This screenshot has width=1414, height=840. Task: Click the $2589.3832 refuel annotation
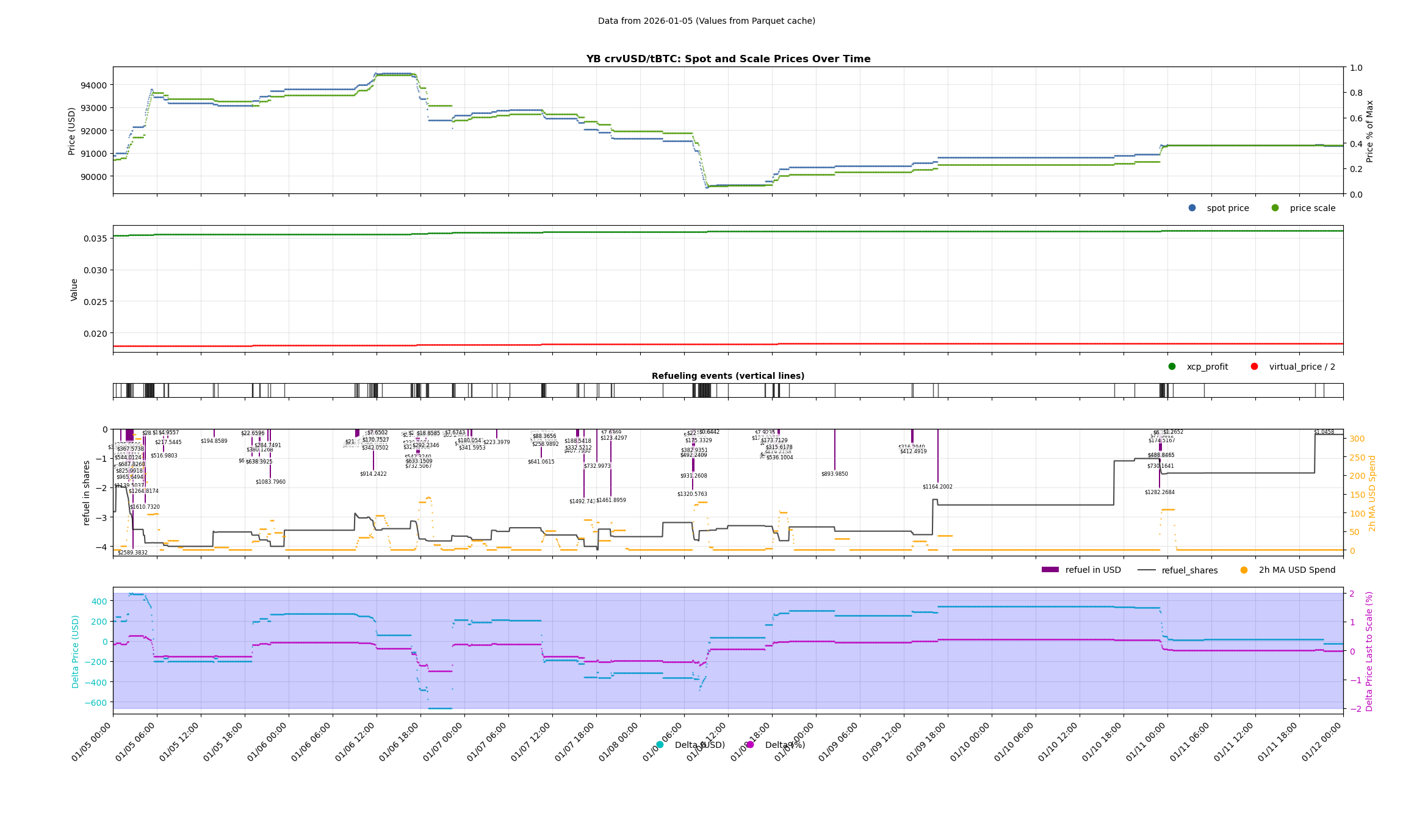coord(132,553)
